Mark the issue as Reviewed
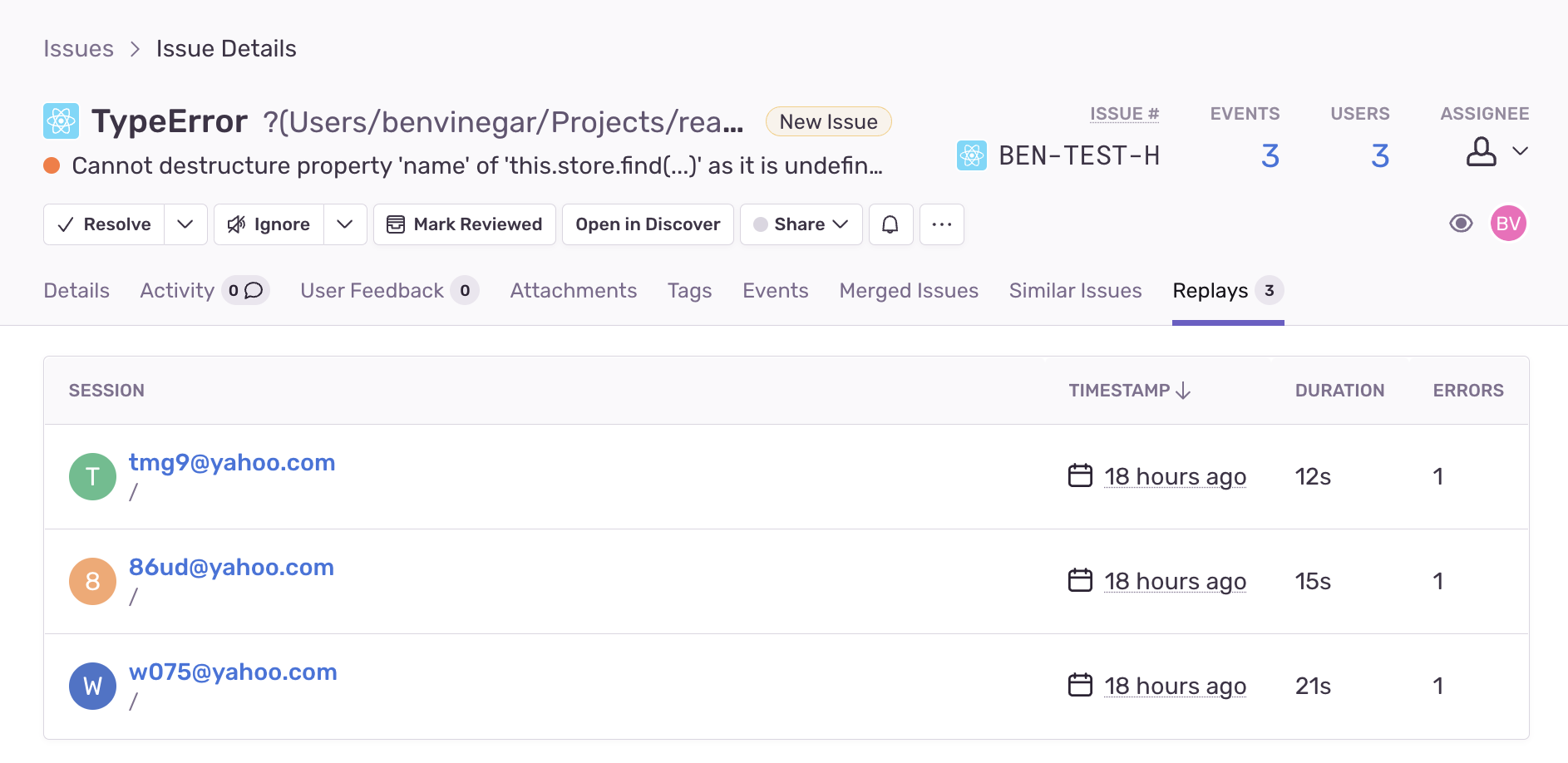 (x=465, y=224)
